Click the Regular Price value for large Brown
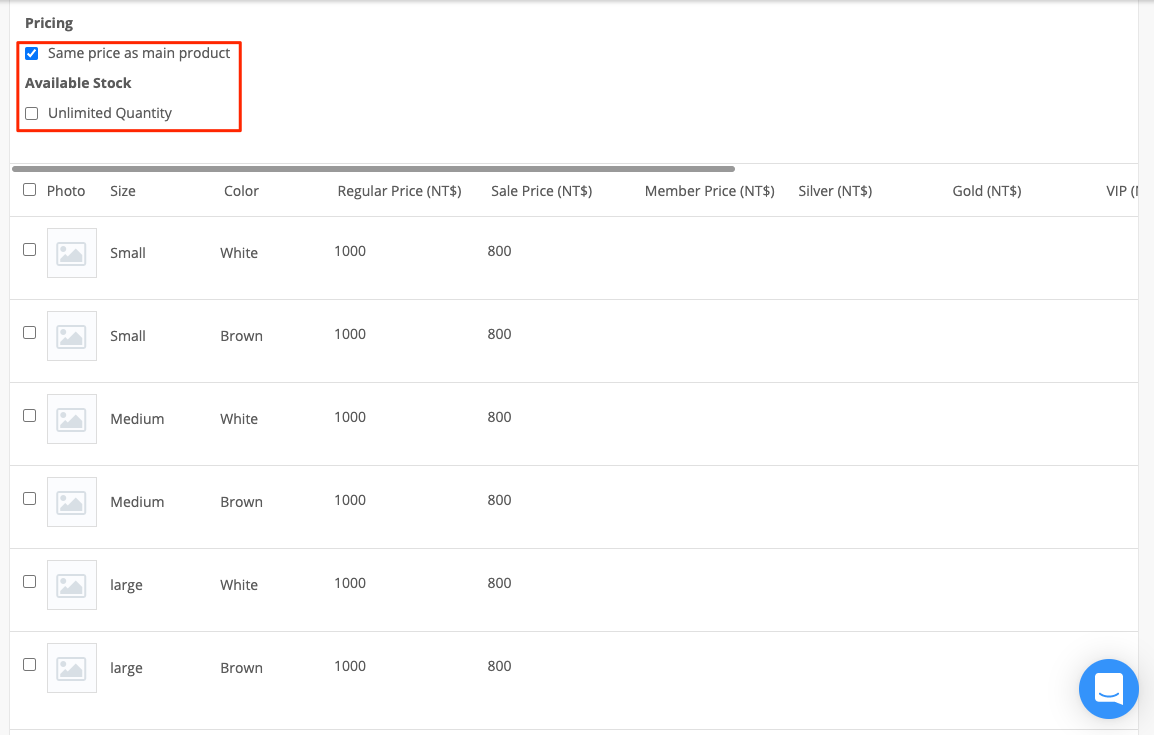Screen dimensions: 1154x735 coord(349,666)
